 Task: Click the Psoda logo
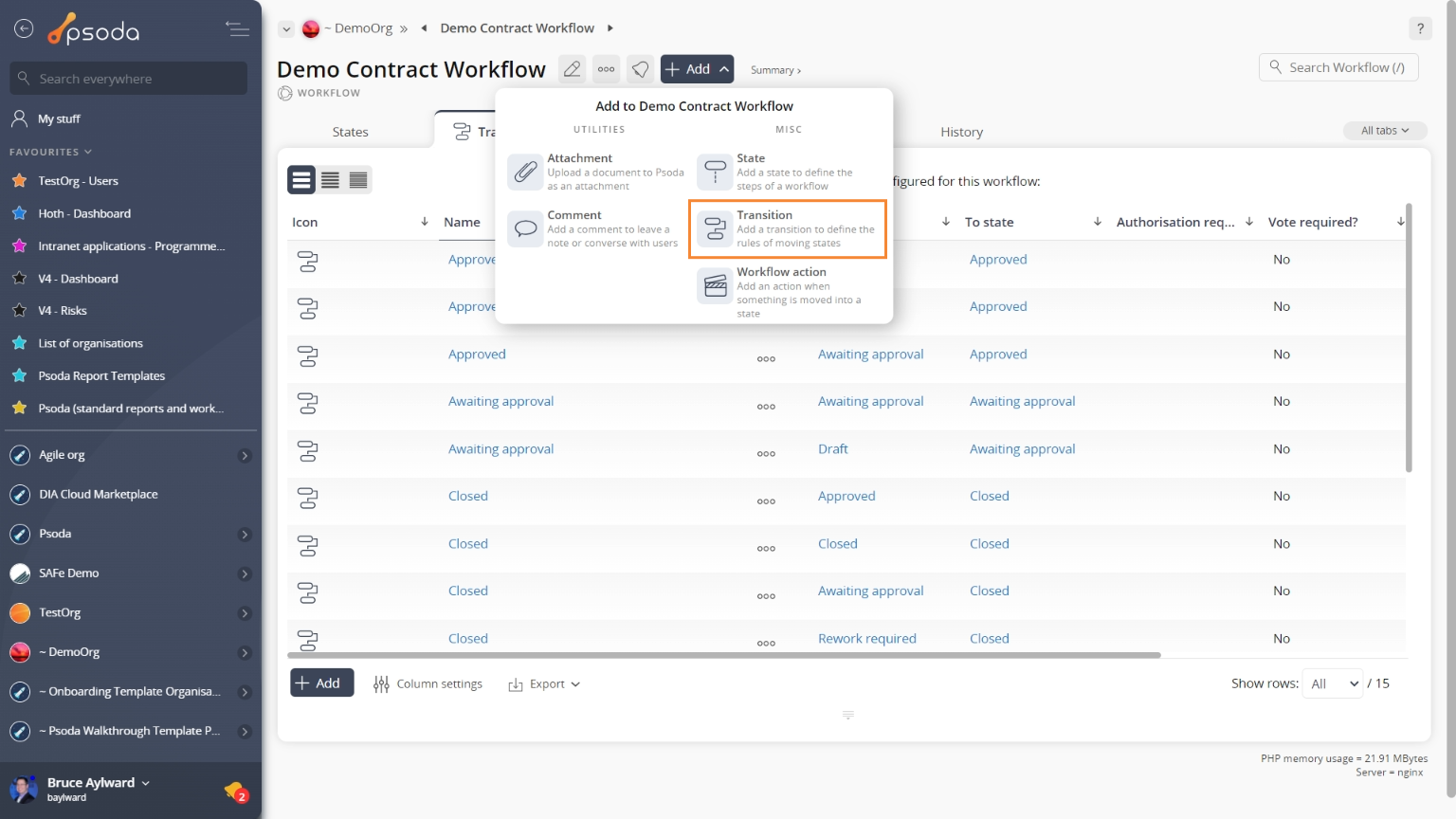(x=94, y=30)
